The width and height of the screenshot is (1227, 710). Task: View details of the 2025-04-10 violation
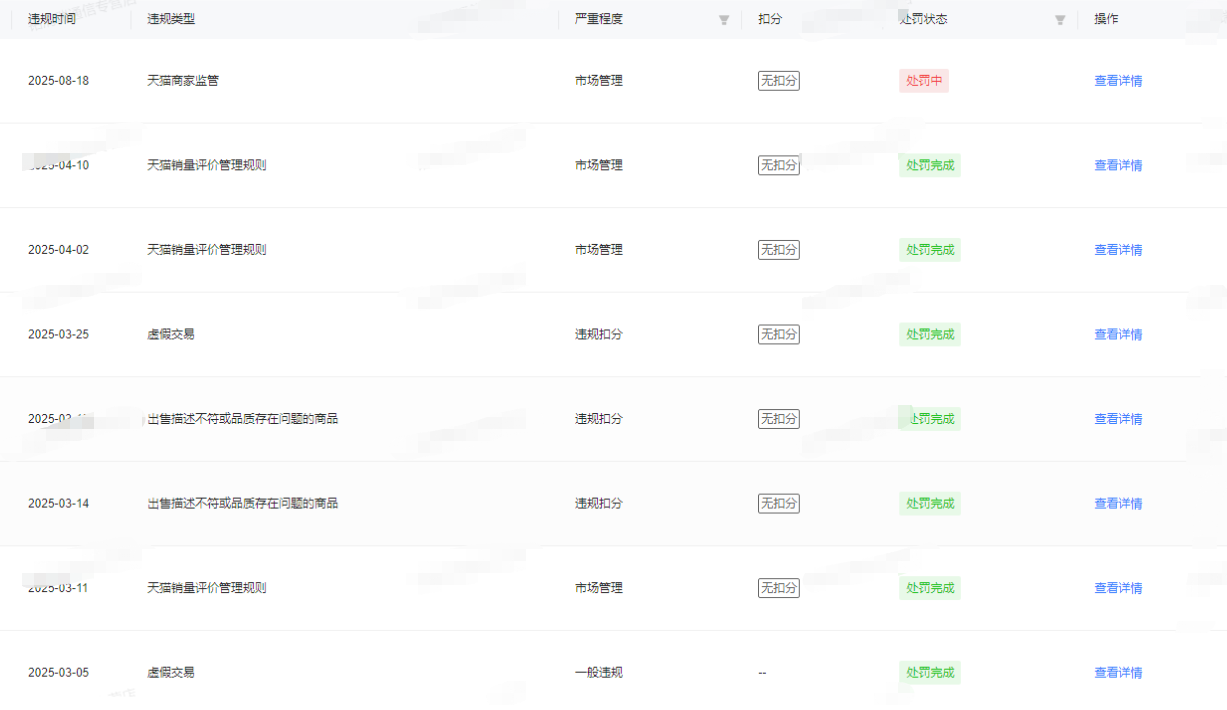pyautogui.click(x=1118, y=166)
